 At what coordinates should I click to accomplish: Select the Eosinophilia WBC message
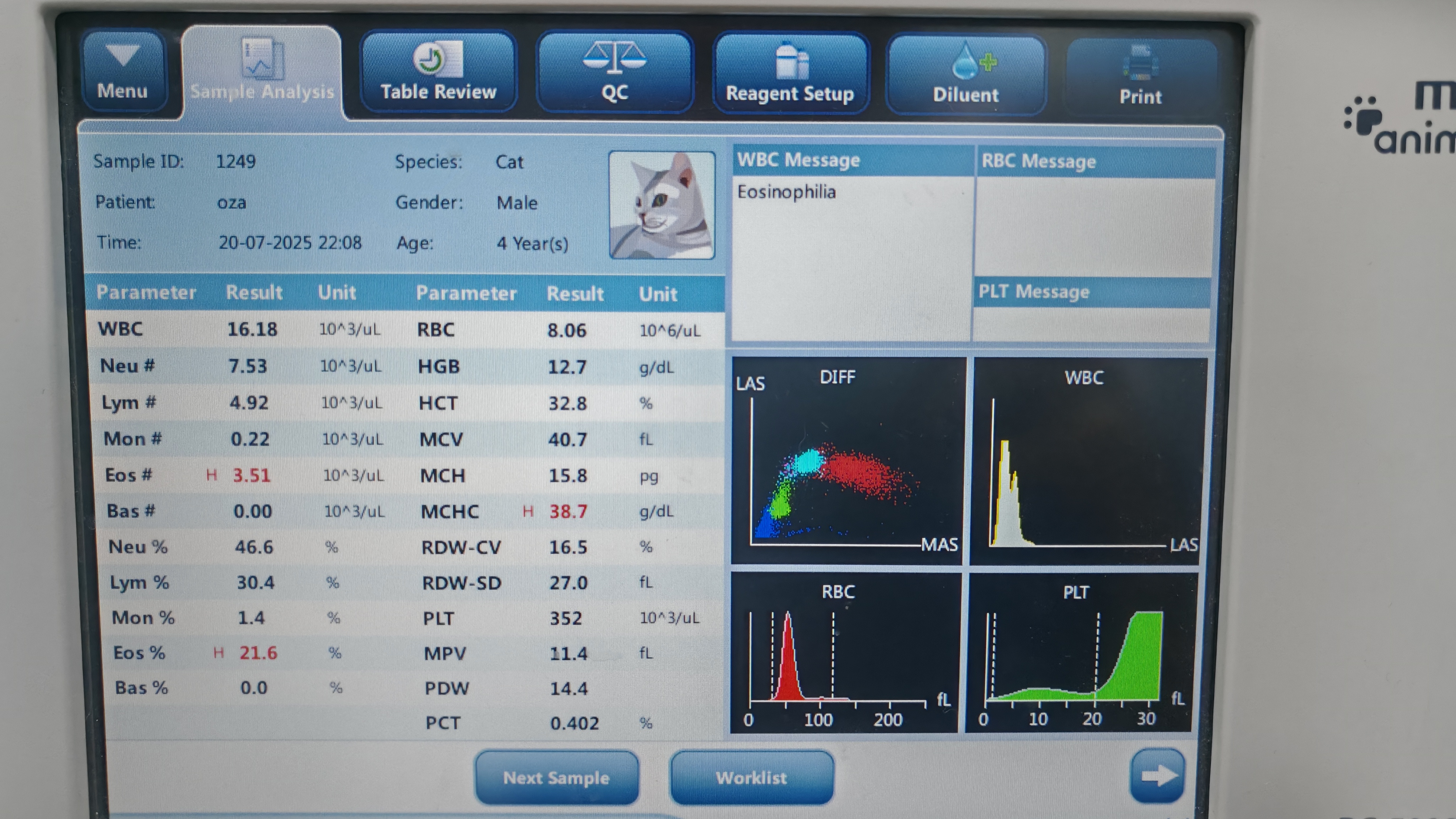(786, 192)
